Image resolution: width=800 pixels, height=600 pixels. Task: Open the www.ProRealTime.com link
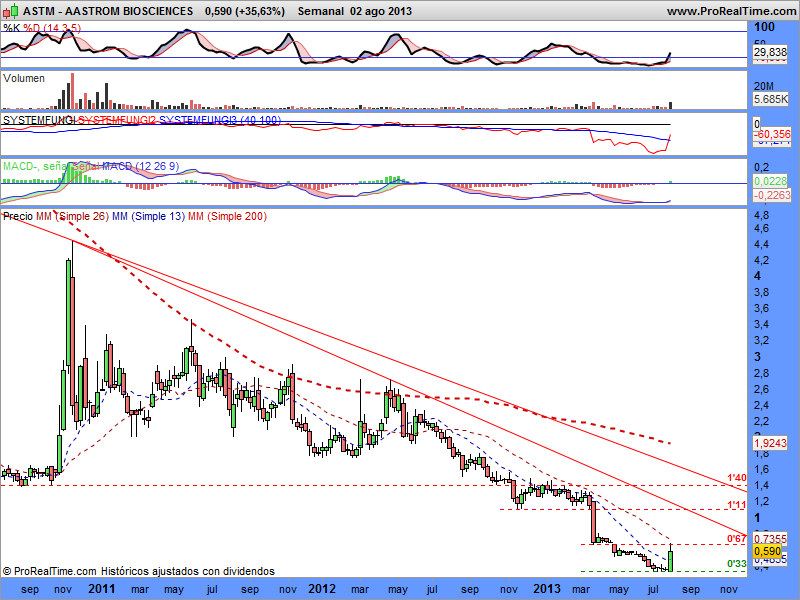[x=731, y=11]
